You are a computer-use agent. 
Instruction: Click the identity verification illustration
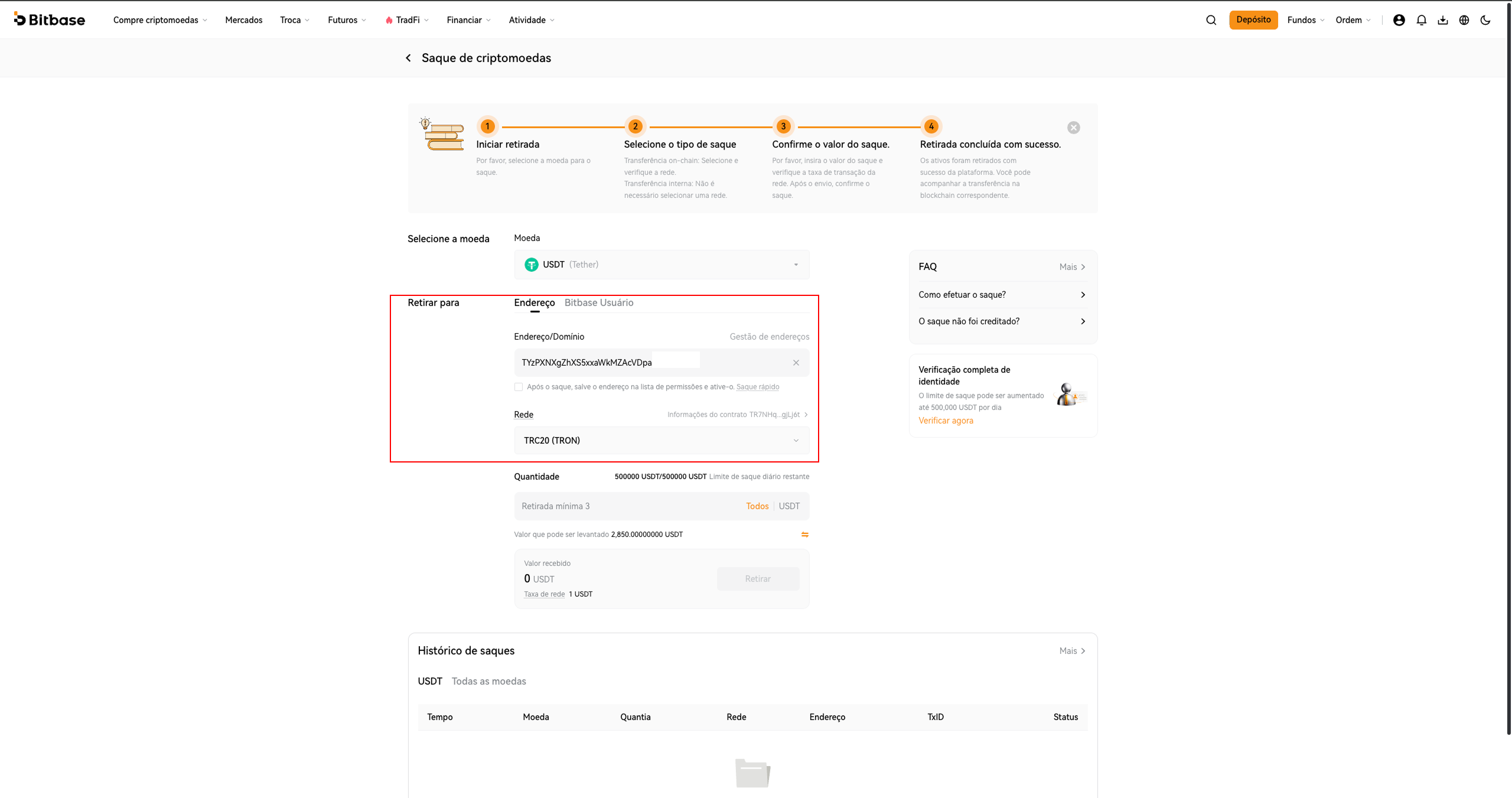[x=1070, y=395]
